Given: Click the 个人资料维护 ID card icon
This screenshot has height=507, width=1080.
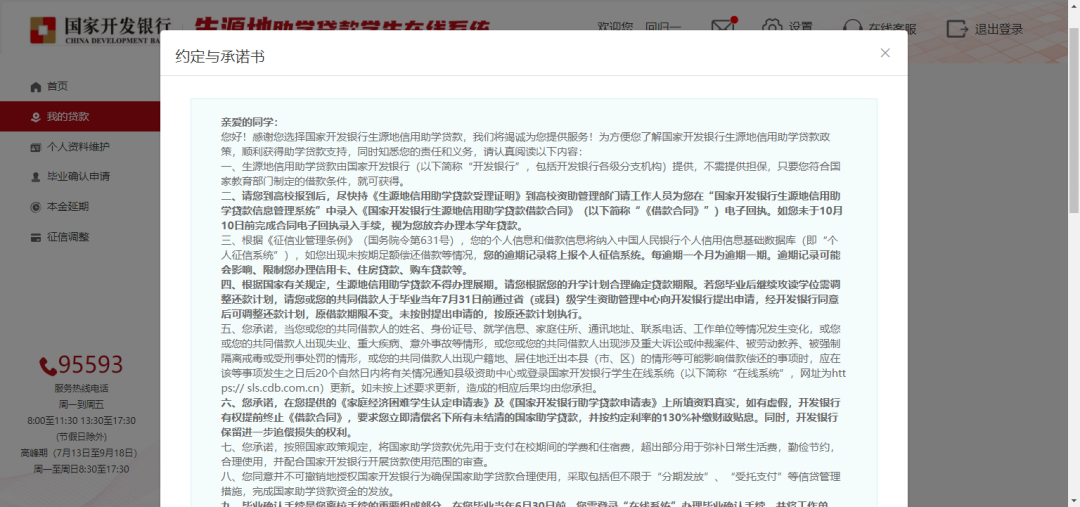Looking at the screenshot, I should (x=36, y=147).
